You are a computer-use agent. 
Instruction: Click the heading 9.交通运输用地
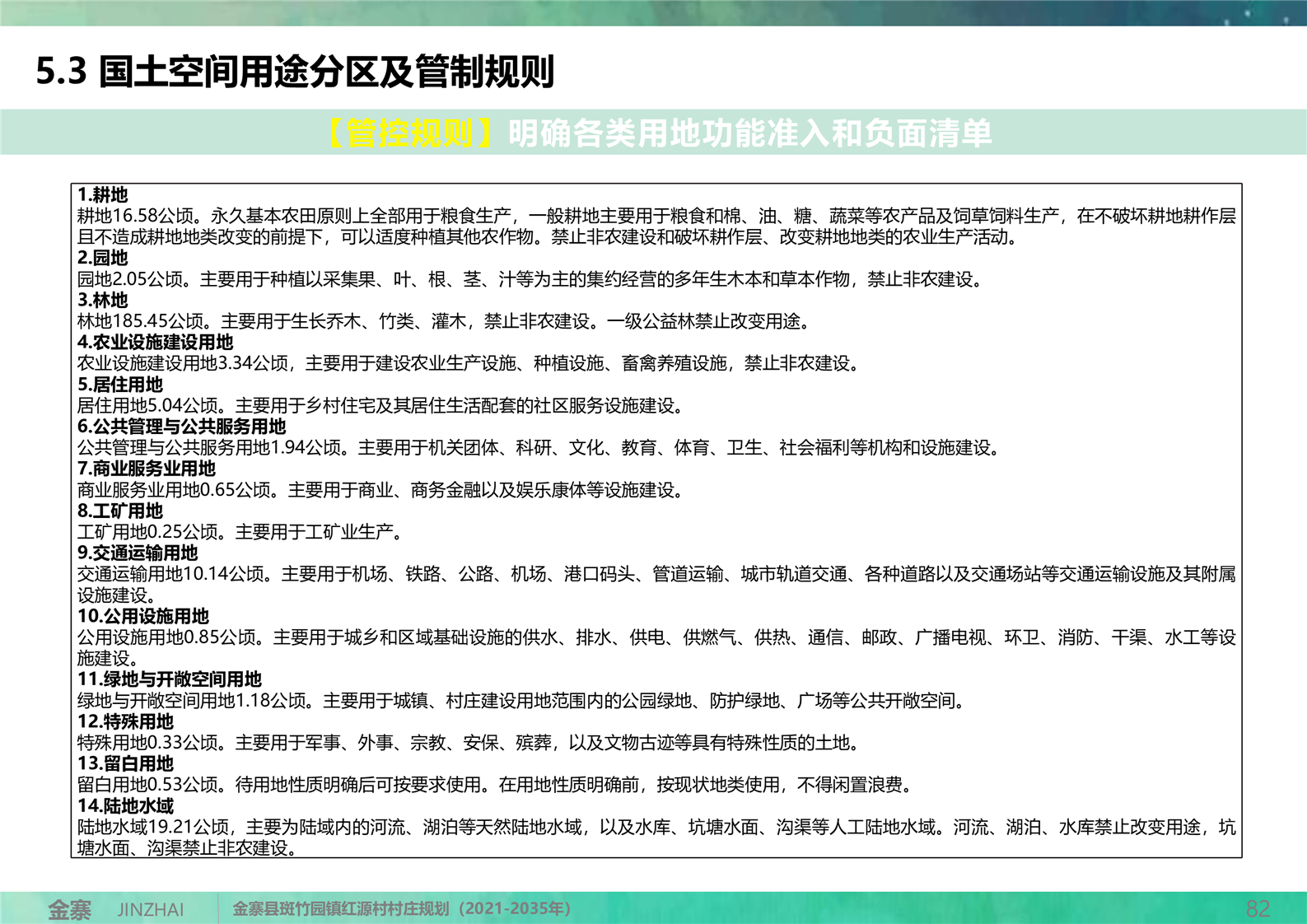click(138, 553)
